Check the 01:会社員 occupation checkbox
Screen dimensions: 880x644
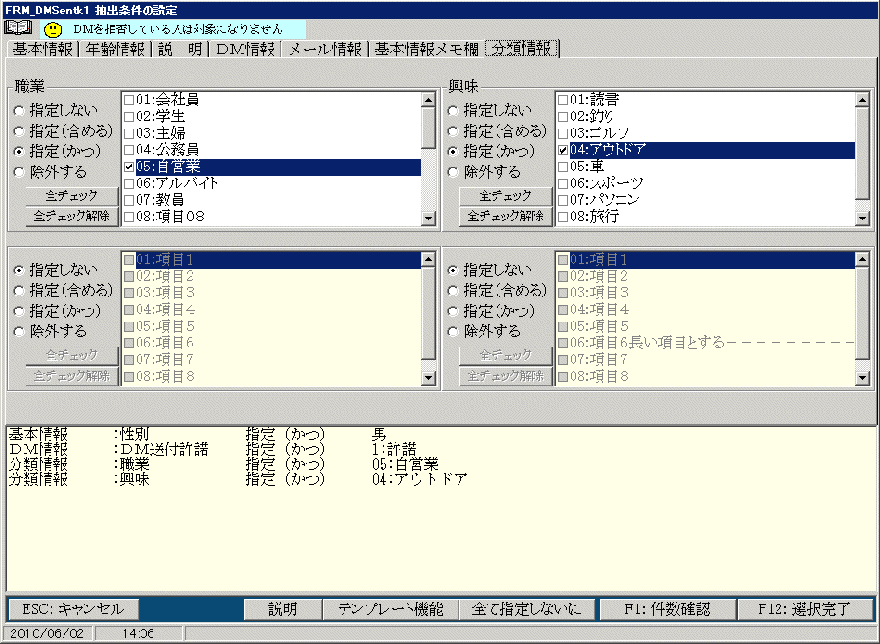click(x=129, y=100)
